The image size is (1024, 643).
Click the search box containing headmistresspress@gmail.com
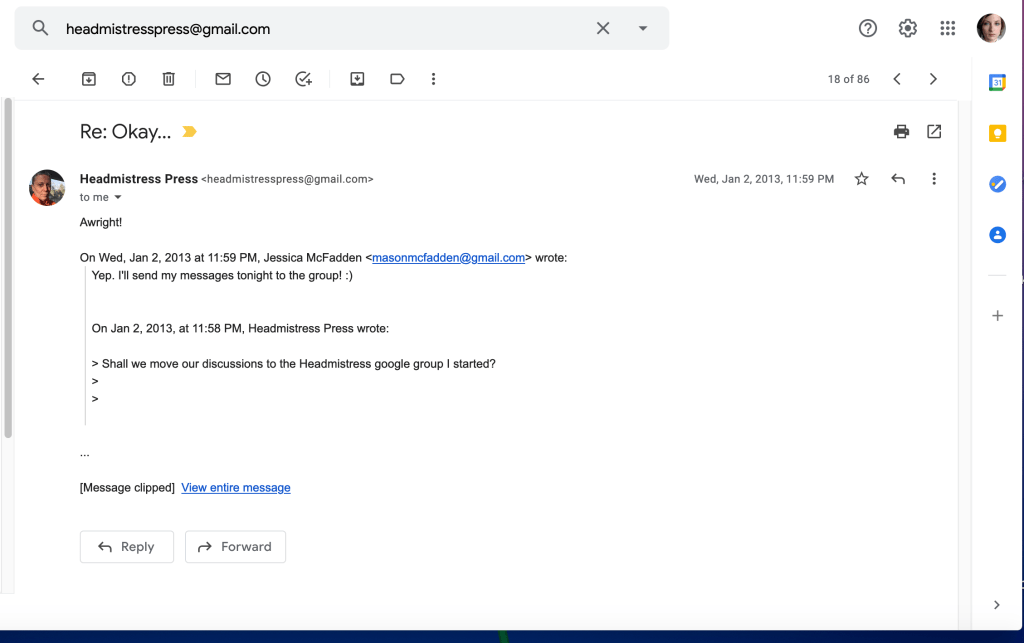pos(320,29)
